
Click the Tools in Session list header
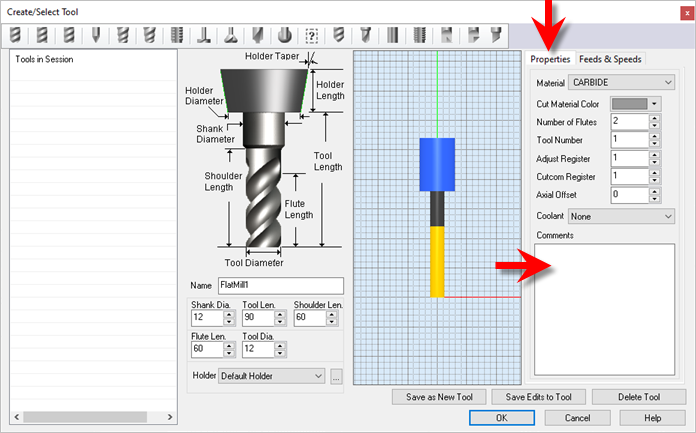44,59
